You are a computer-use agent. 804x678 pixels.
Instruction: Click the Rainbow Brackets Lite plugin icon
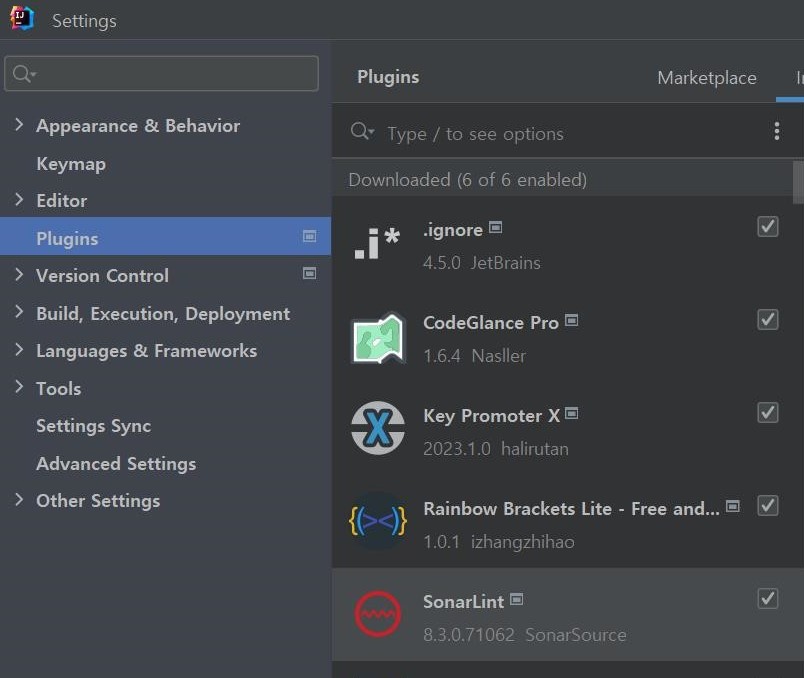(x=377, y=523)
